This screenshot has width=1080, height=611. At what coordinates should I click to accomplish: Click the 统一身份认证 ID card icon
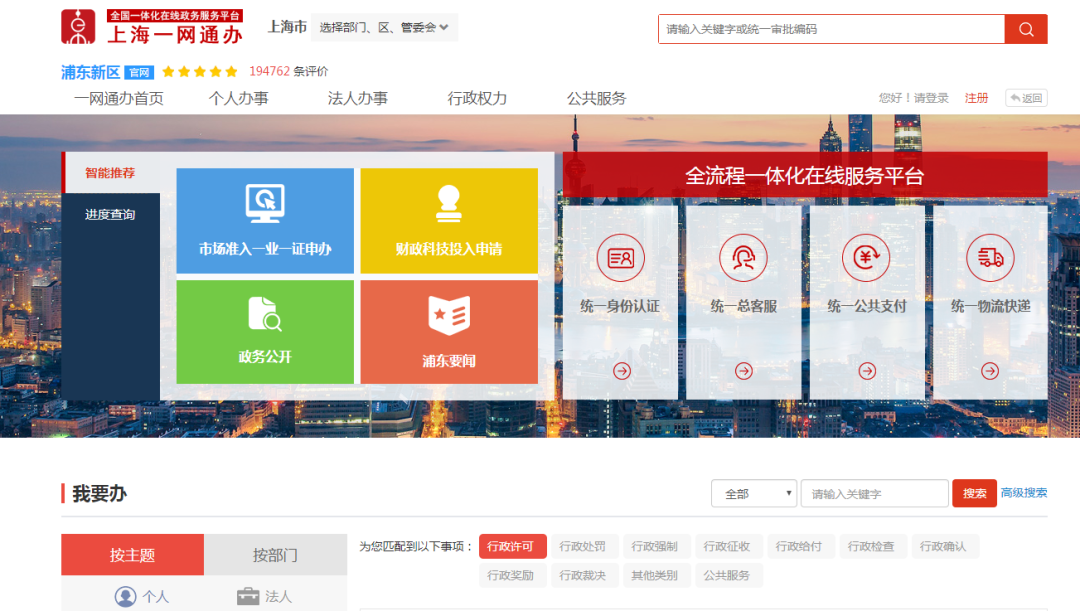(621, 258)
